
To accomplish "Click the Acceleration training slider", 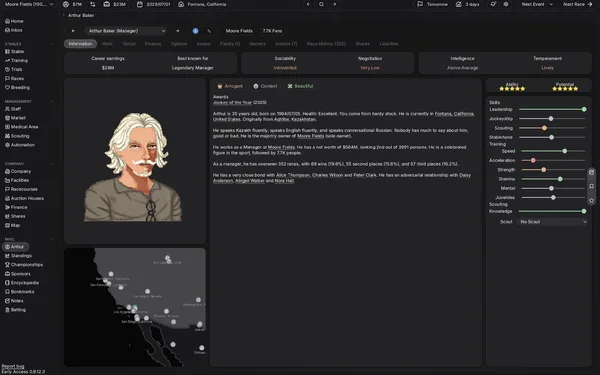I will (553, 160).
